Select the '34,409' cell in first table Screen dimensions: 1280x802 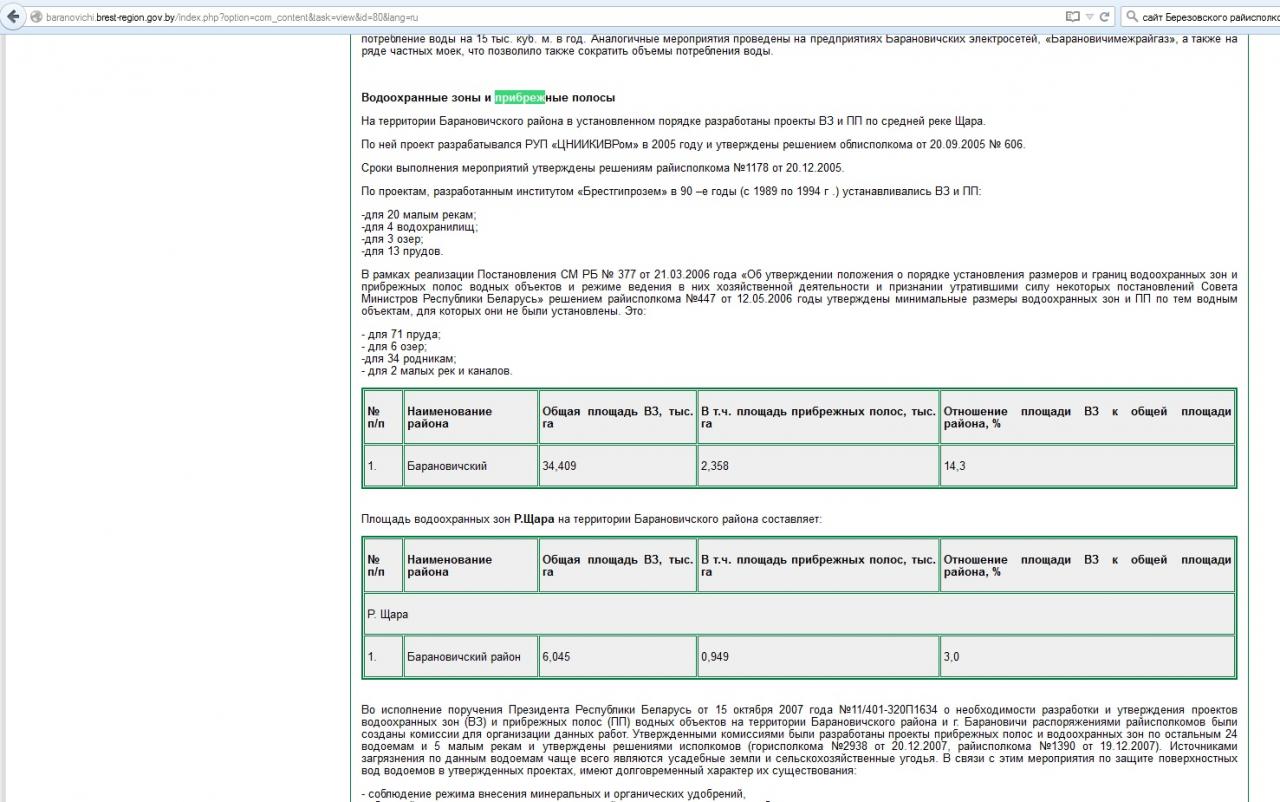point(559,466)
